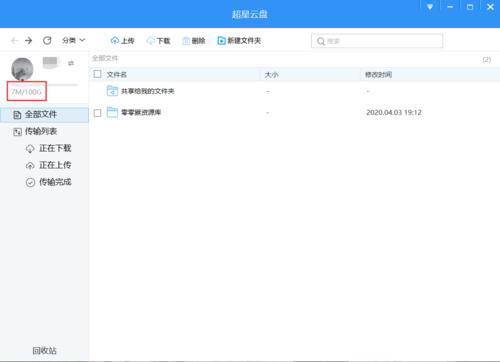
Task: Create a new folder with 新建文件夹
Action: coord(239,41)
